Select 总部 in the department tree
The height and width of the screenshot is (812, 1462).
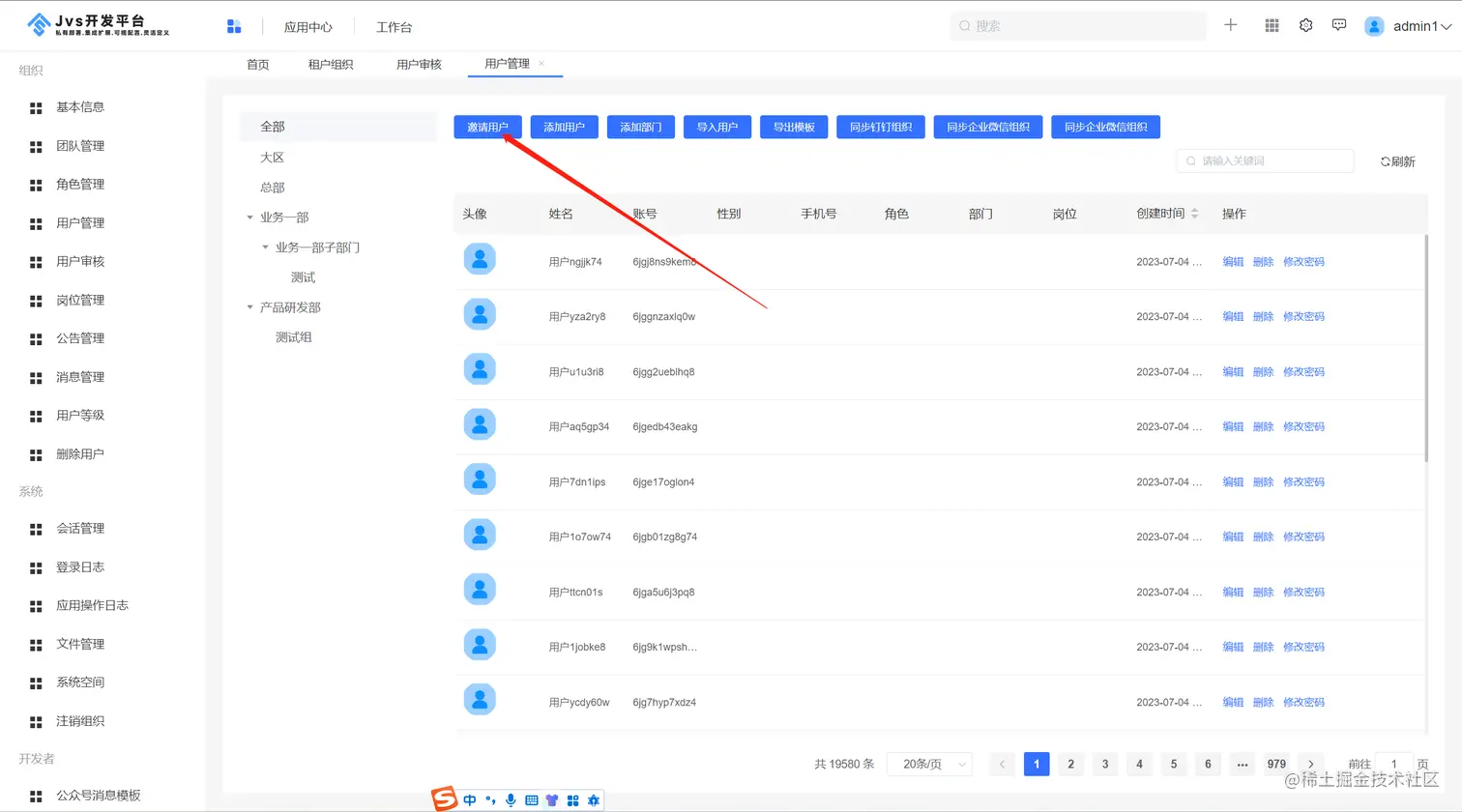tap(273, 188)
